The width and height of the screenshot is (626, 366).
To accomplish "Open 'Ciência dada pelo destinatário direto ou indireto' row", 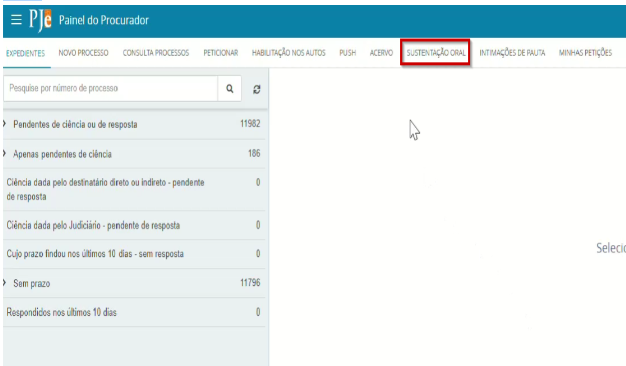I will pyautogui.click(x=134, y=190).
